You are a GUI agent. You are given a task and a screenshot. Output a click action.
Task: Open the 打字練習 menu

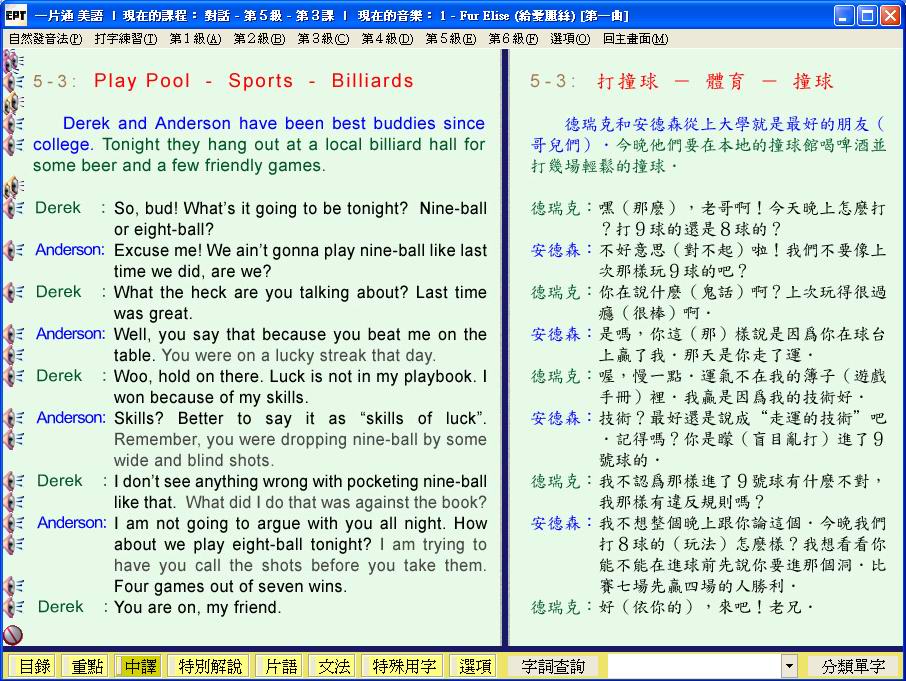click(125, 39)
